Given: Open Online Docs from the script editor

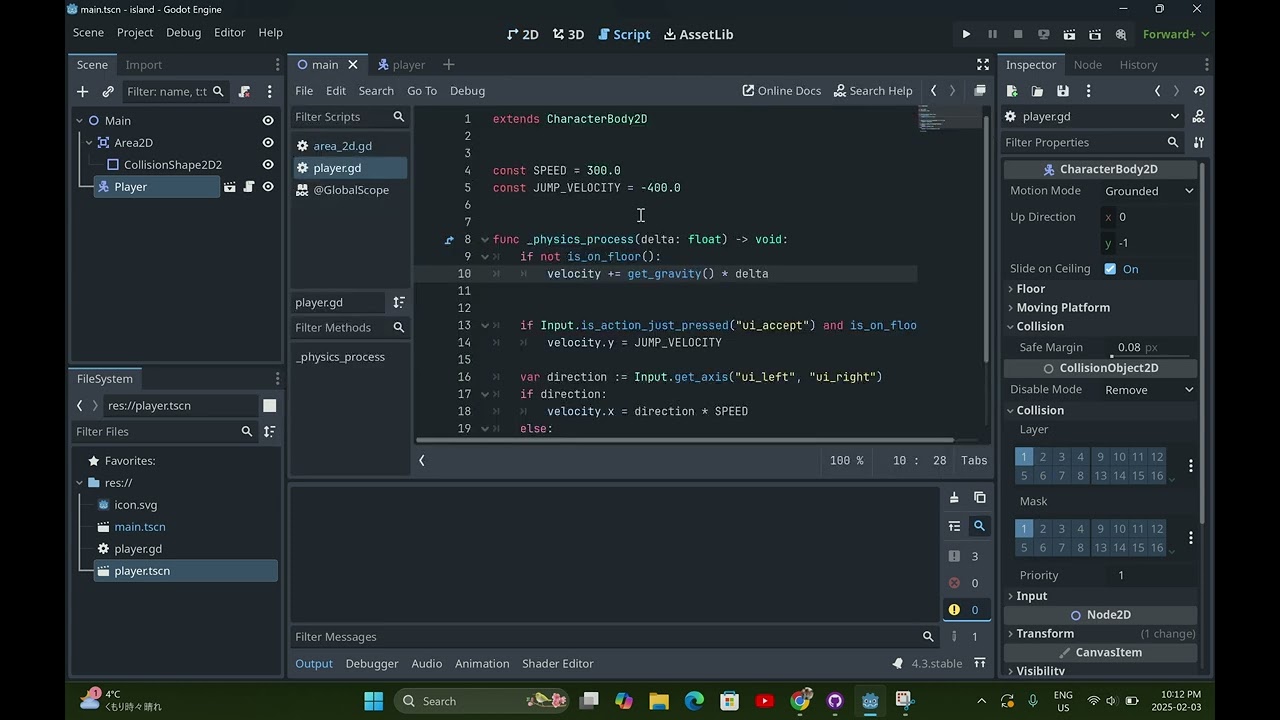Looking at the screenshot, I should tap(782, 90).
